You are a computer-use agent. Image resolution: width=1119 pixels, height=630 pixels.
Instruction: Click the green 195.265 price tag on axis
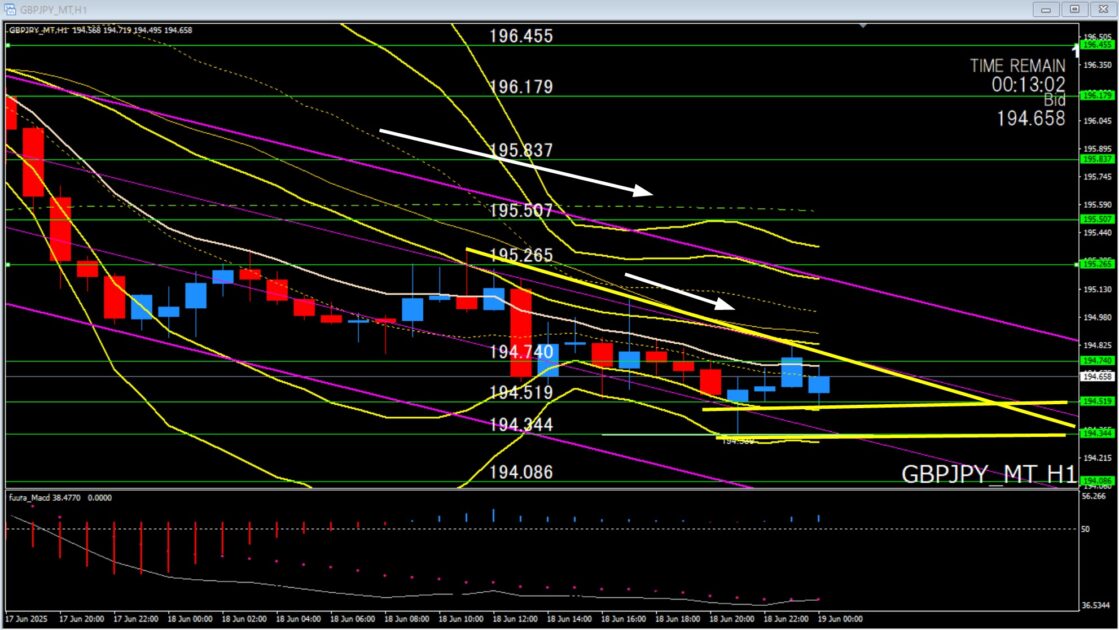[1097, 264]
